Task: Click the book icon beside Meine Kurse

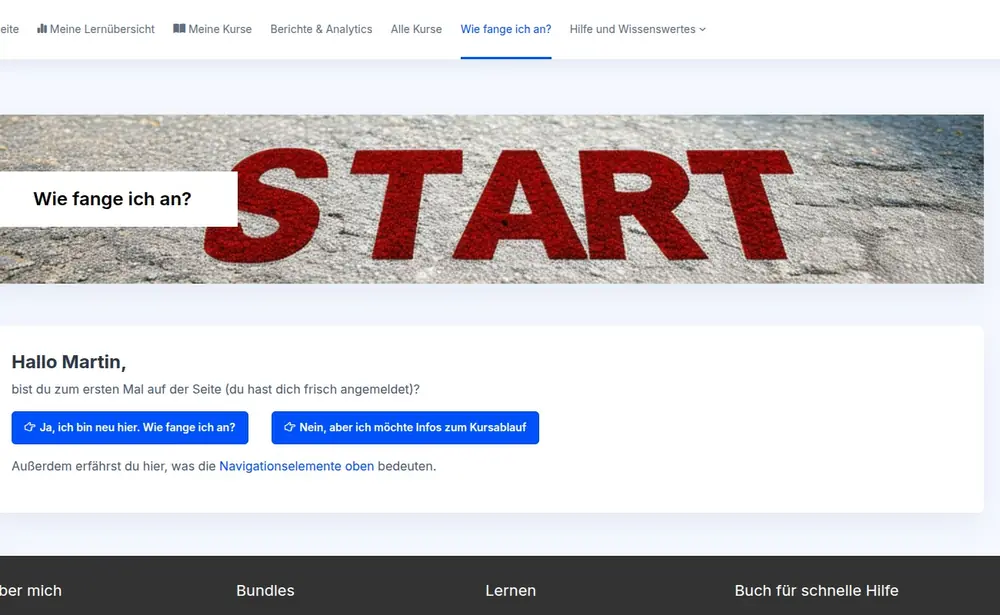Action: (179, 29)
